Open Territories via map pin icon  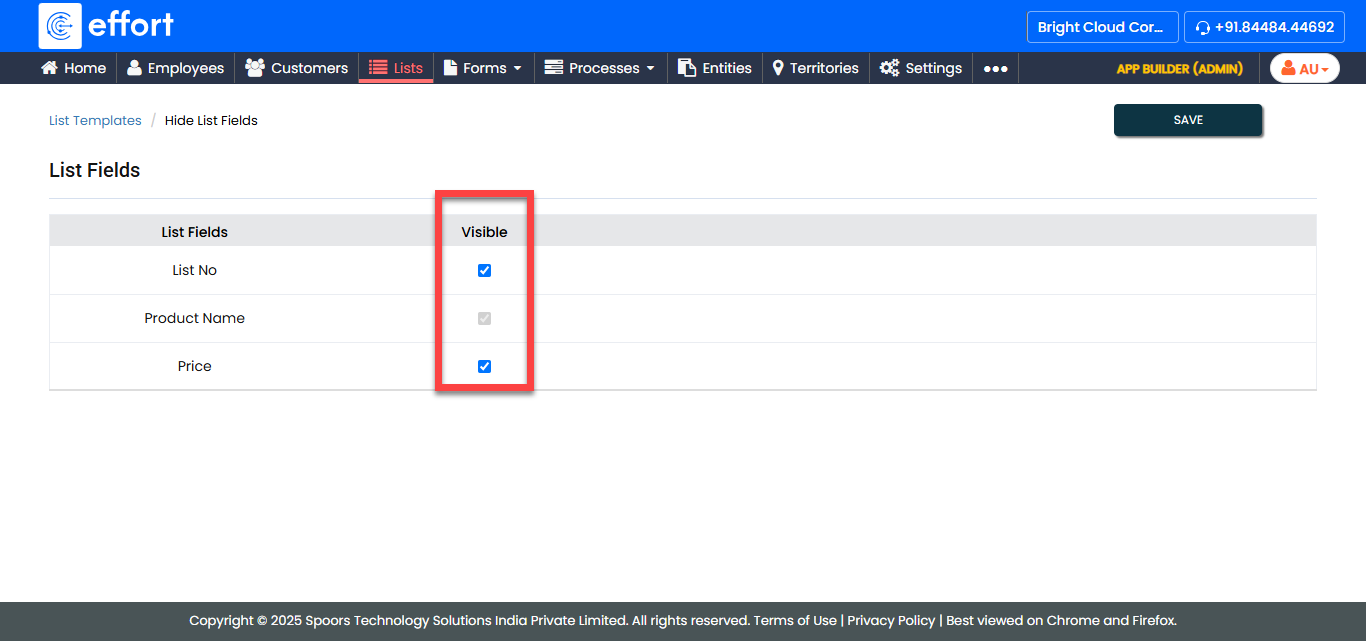778,68
